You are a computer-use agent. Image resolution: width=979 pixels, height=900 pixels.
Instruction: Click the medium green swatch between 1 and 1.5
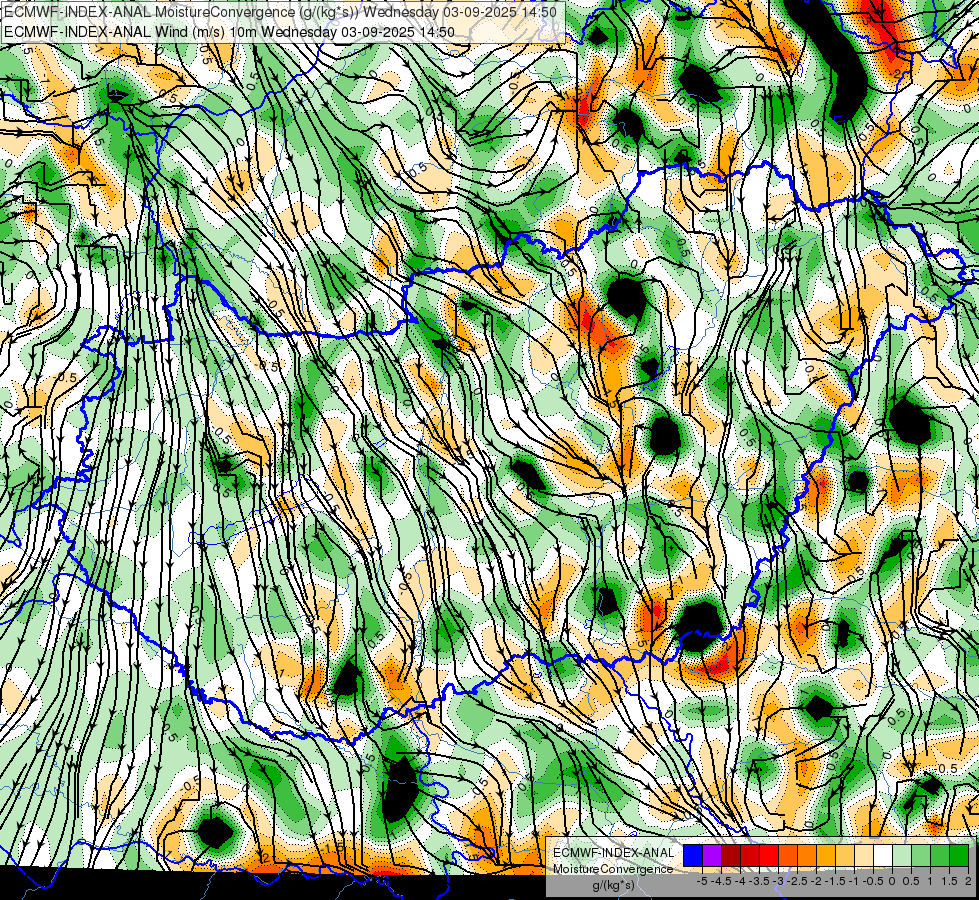940,855
